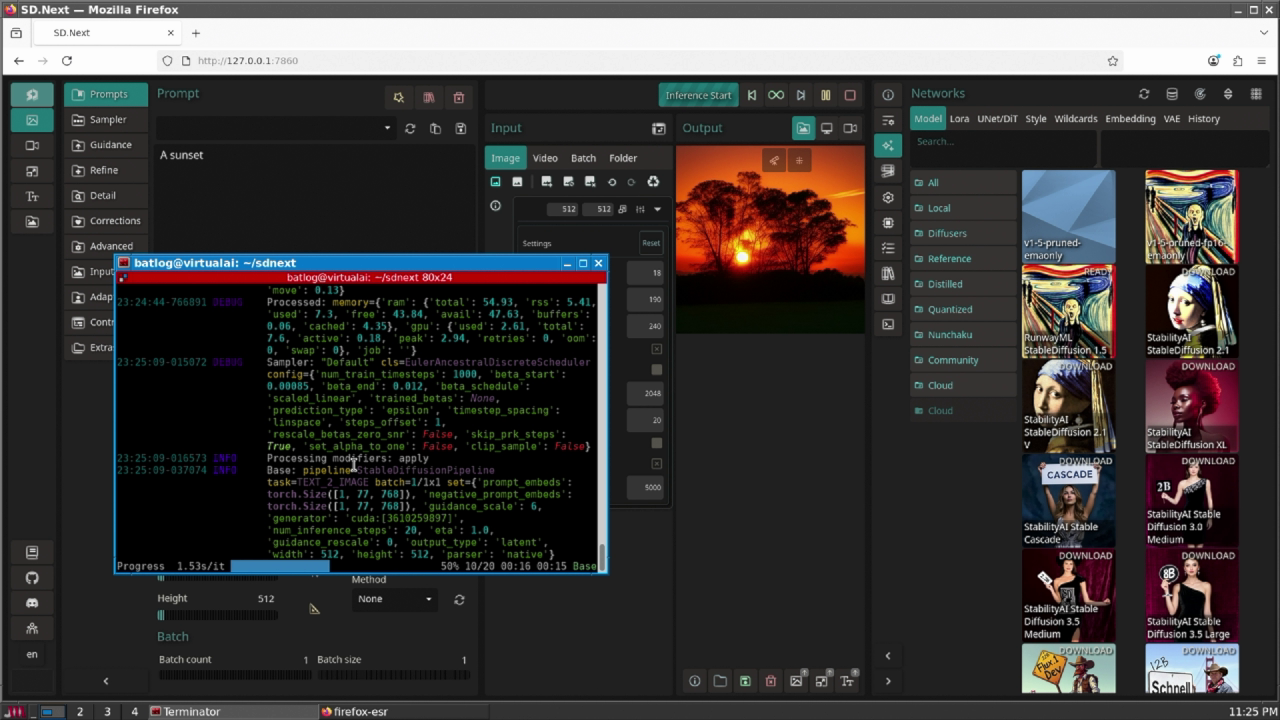Click the recycle icon in Input toolbar
The image size is (1280, 720).
pos(653,182)
